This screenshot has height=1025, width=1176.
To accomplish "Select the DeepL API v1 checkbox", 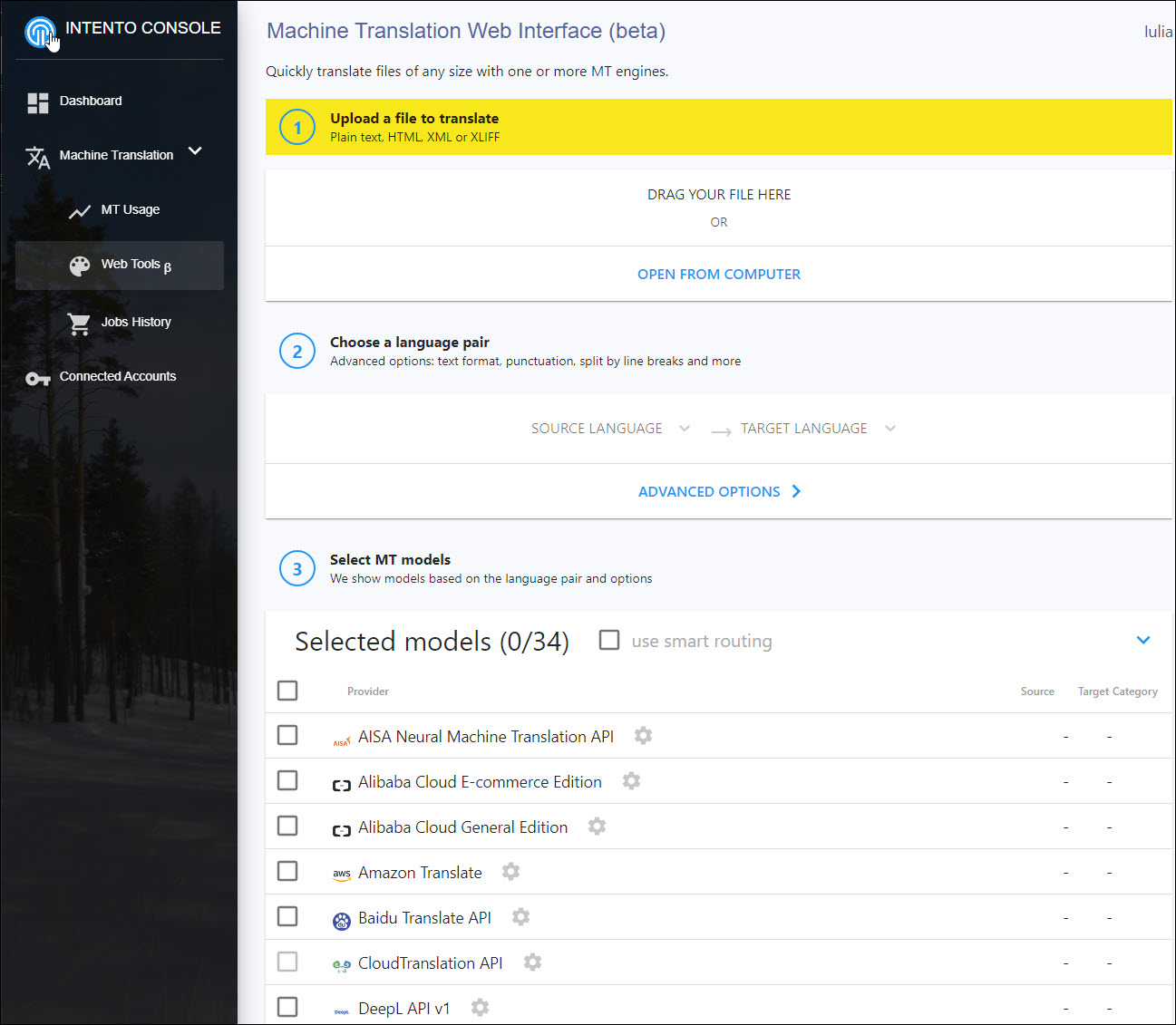I will (287, 1007).
